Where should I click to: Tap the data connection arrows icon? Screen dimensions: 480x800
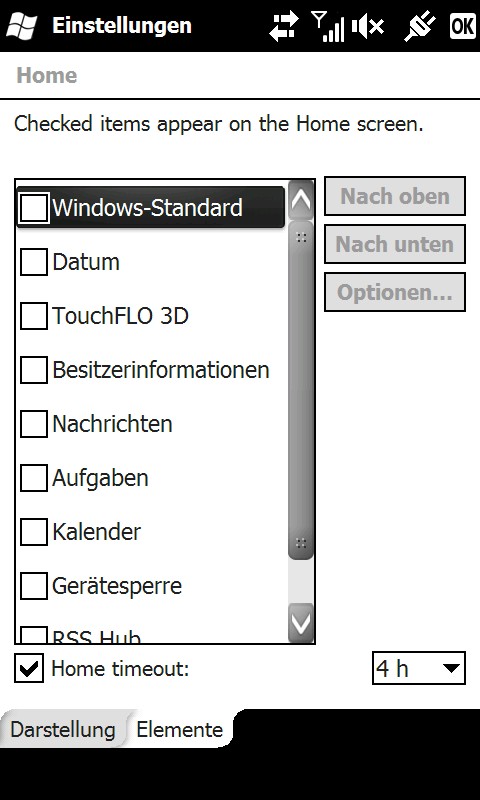(x=285, y=26)
